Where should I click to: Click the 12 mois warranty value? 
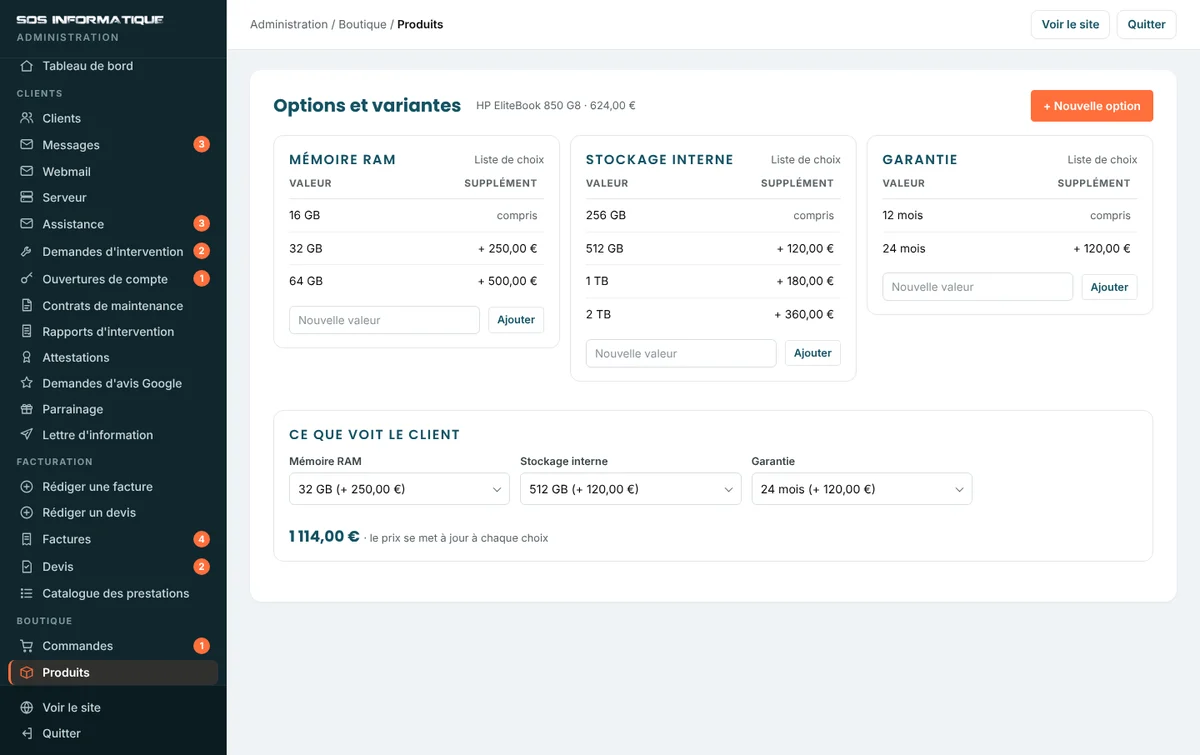[x=903, y=215]
